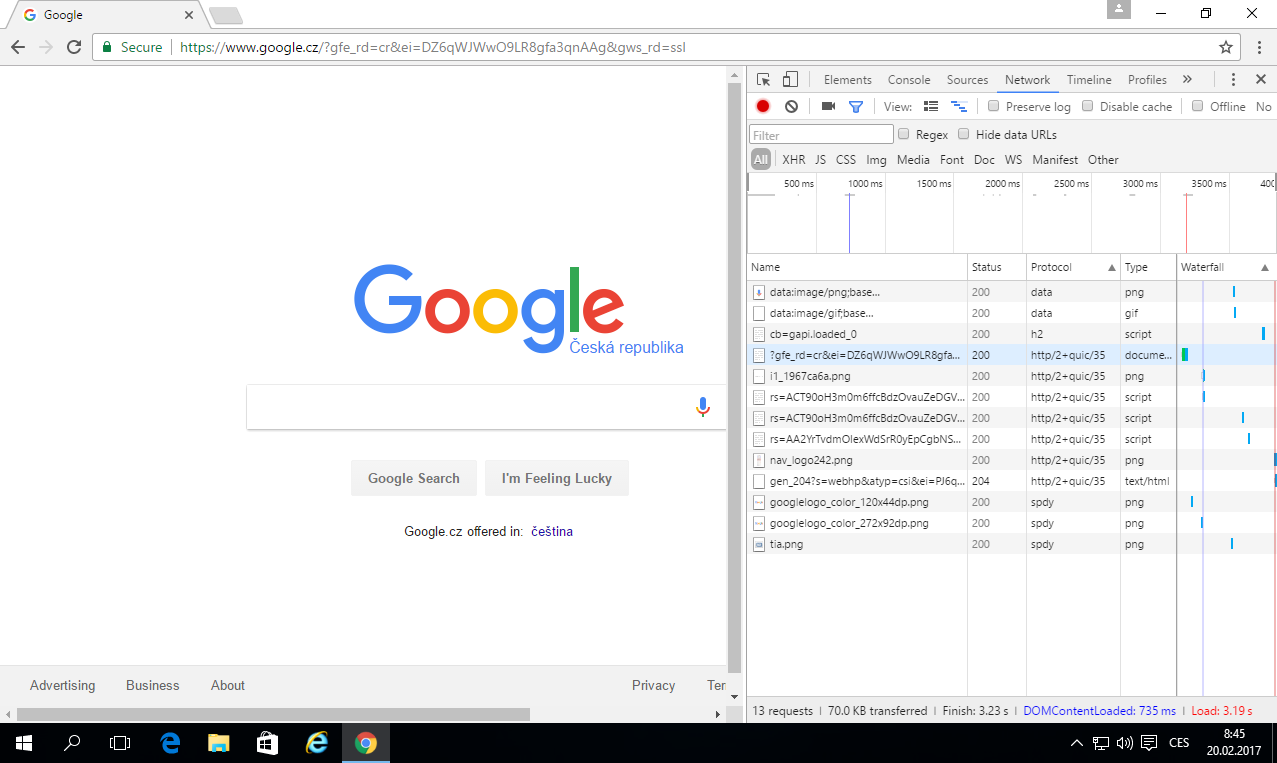1277x763 pixels.
Task: Open the Sources tab
Action: click(967, 80)
